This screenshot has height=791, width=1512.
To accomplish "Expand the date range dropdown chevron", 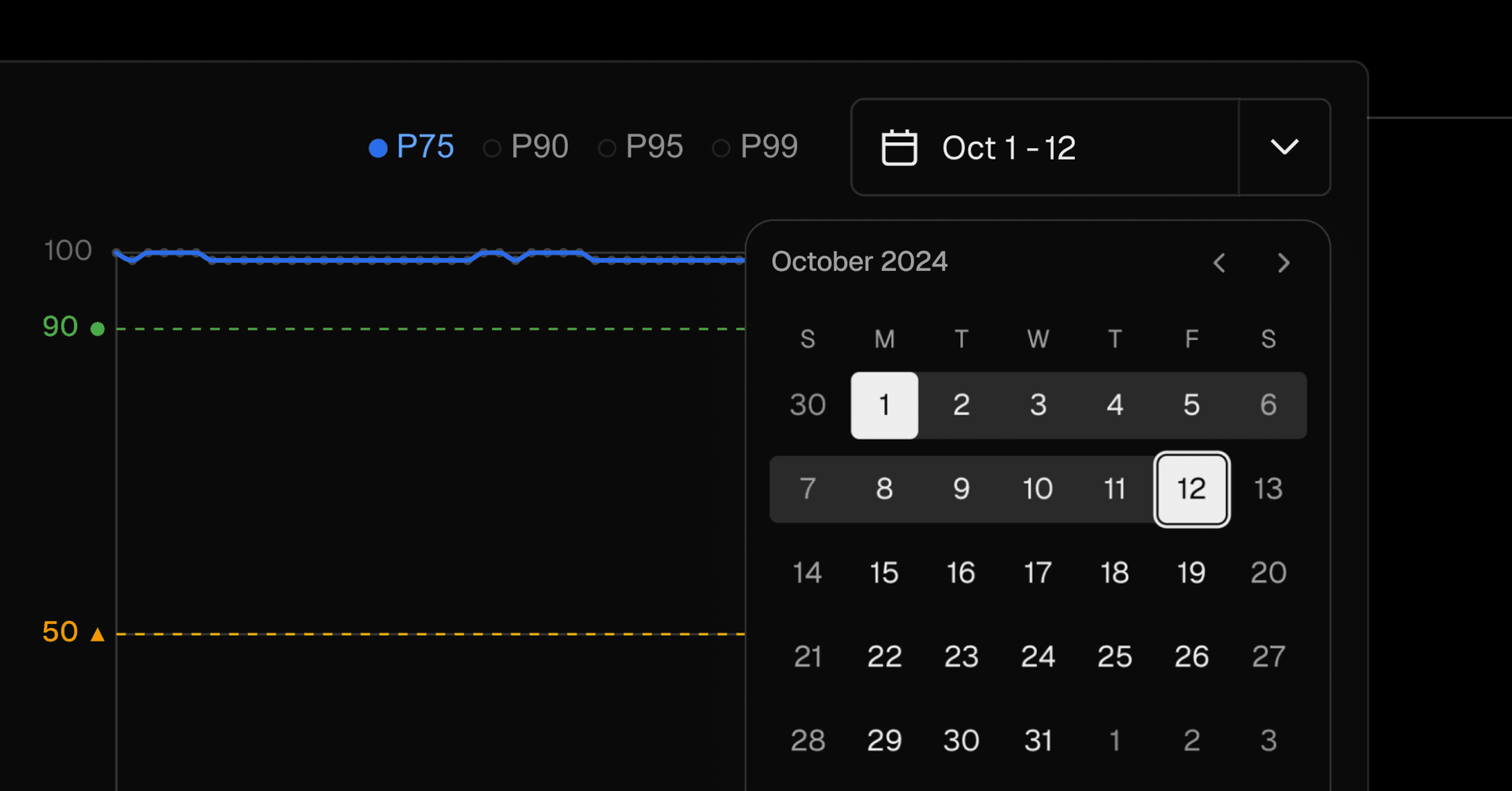I will [x=1284, y=147].
